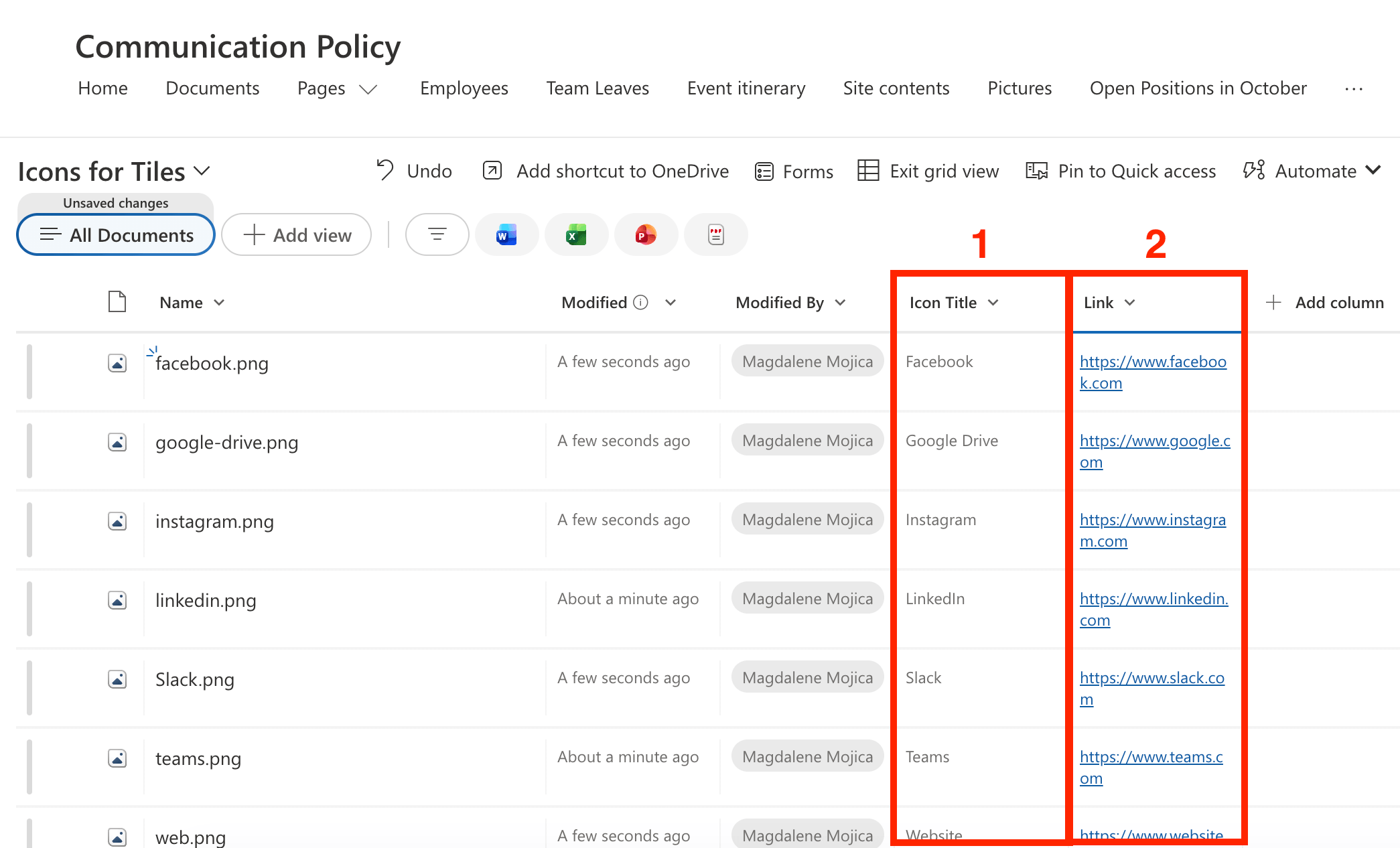Viewport: 1400px width, 848px height.
Task: Click the file type column header icon
Action: 117,302
